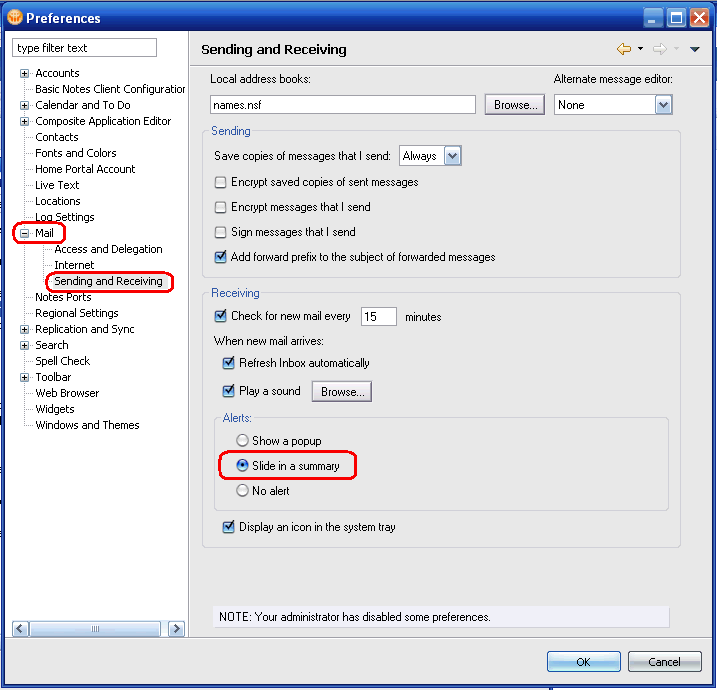This screenshot has width=717, height=690.
Task: Toggle Add forward prefix checkbox
Action: [x=220, y=257]
